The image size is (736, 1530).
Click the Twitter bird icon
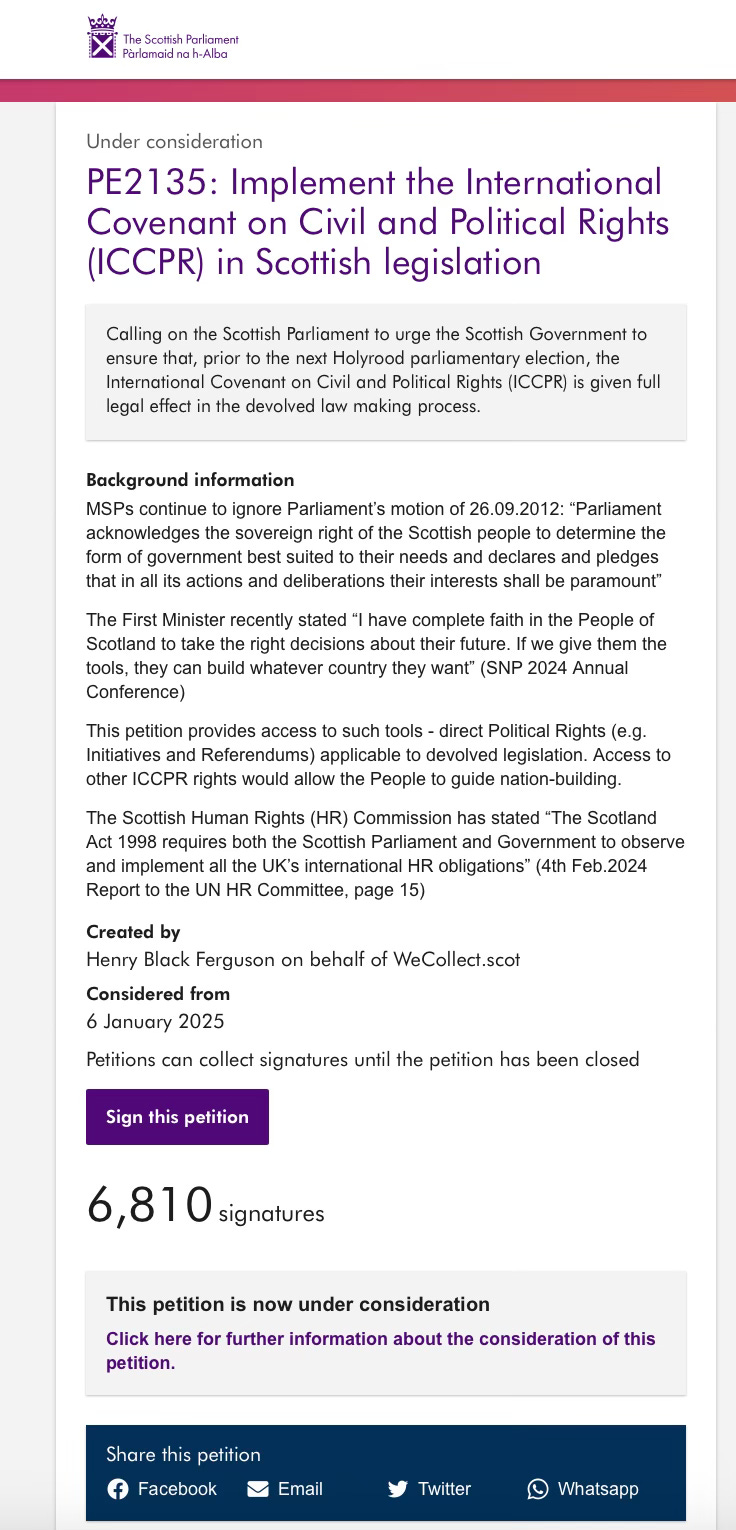click(398, 1489)
